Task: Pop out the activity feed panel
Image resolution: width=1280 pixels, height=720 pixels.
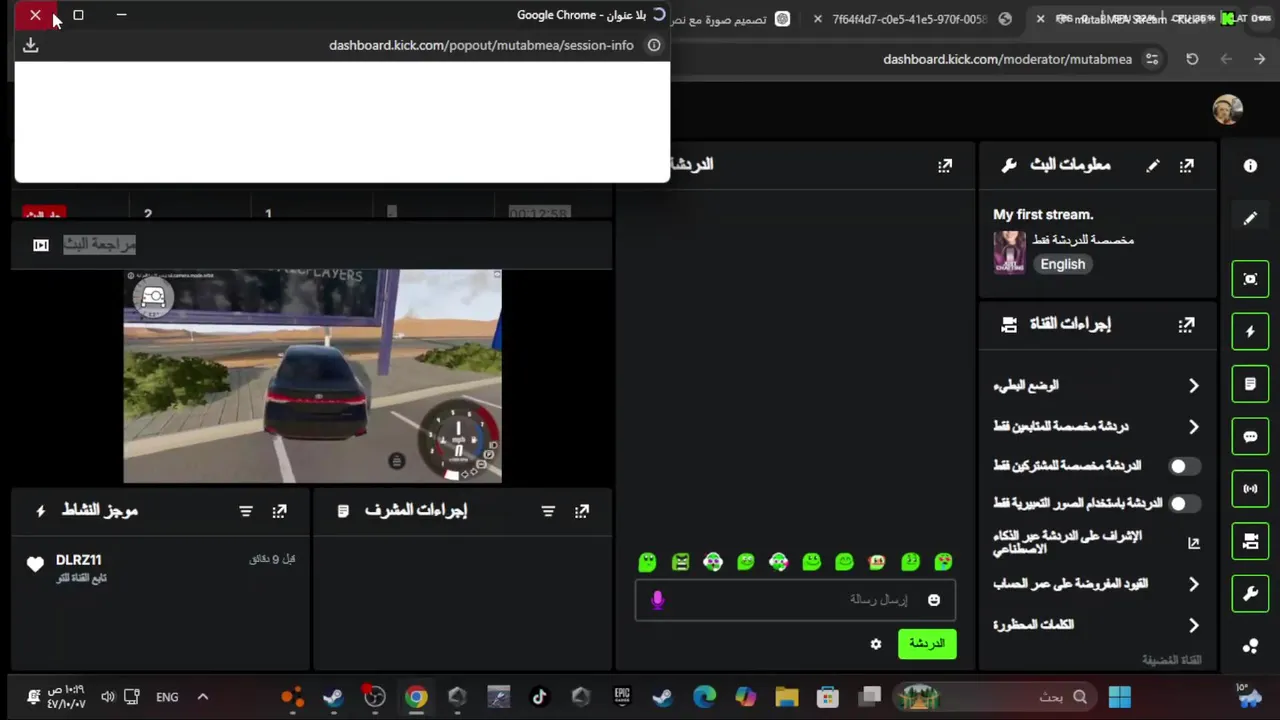Action: pos(279,511)
